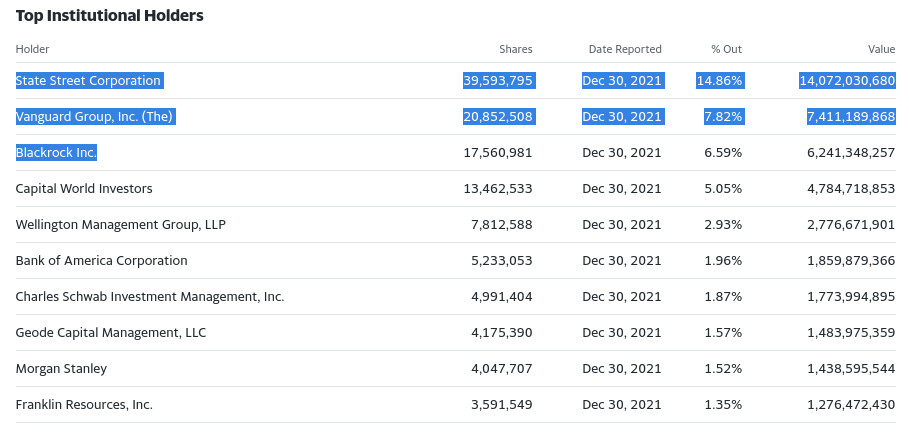The image size is (909, 432).
Task: Click the Value column header
Action: pos(881,49)
